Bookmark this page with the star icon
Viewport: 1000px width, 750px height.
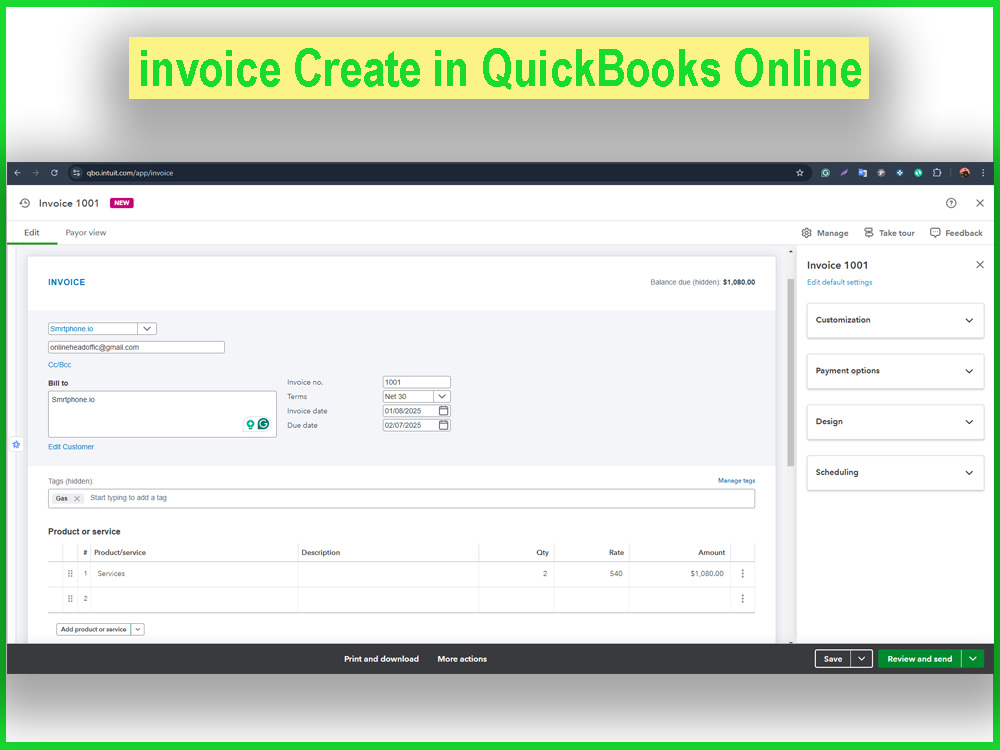[x=800, y=173]
